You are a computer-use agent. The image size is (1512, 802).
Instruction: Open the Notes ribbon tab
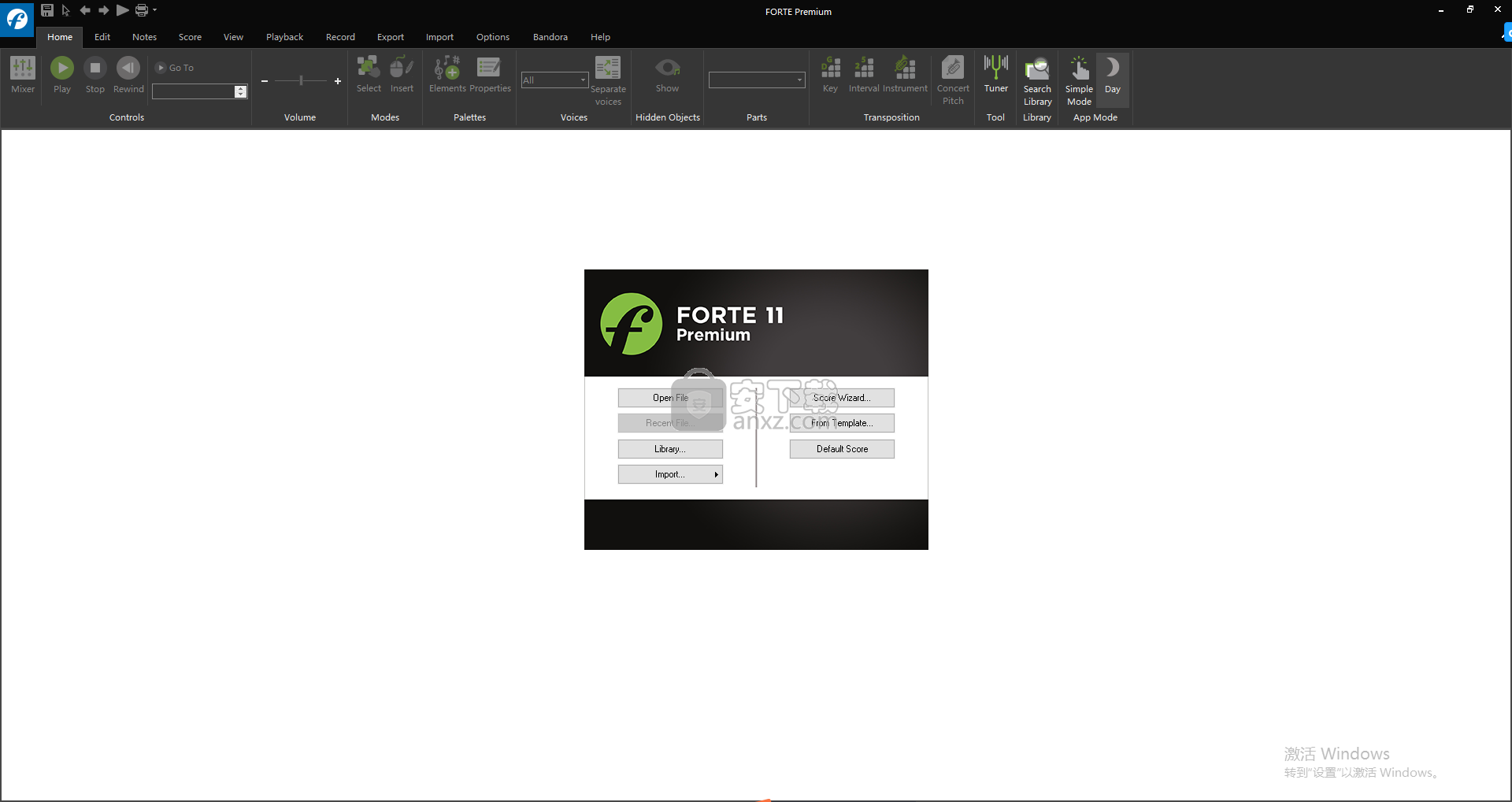point(144,37)
